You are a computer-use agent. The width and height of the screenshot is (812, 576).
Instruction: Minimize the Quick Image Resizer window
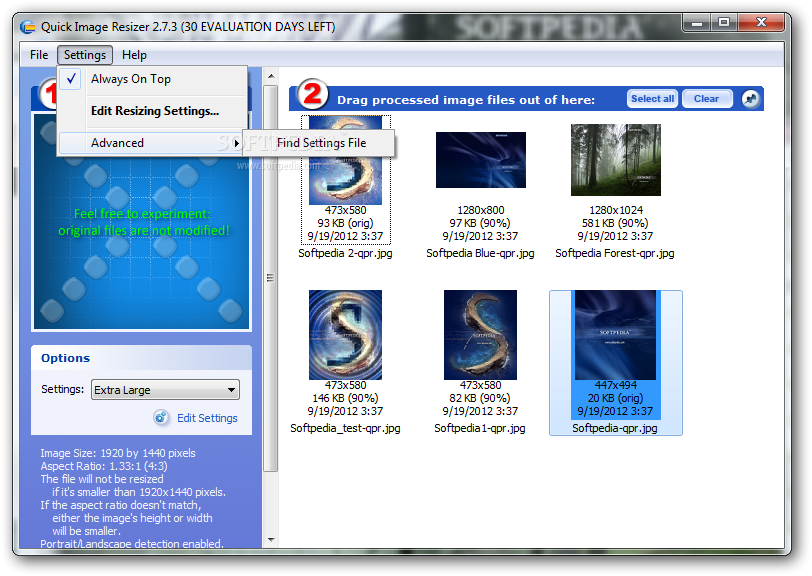point(697,23)
